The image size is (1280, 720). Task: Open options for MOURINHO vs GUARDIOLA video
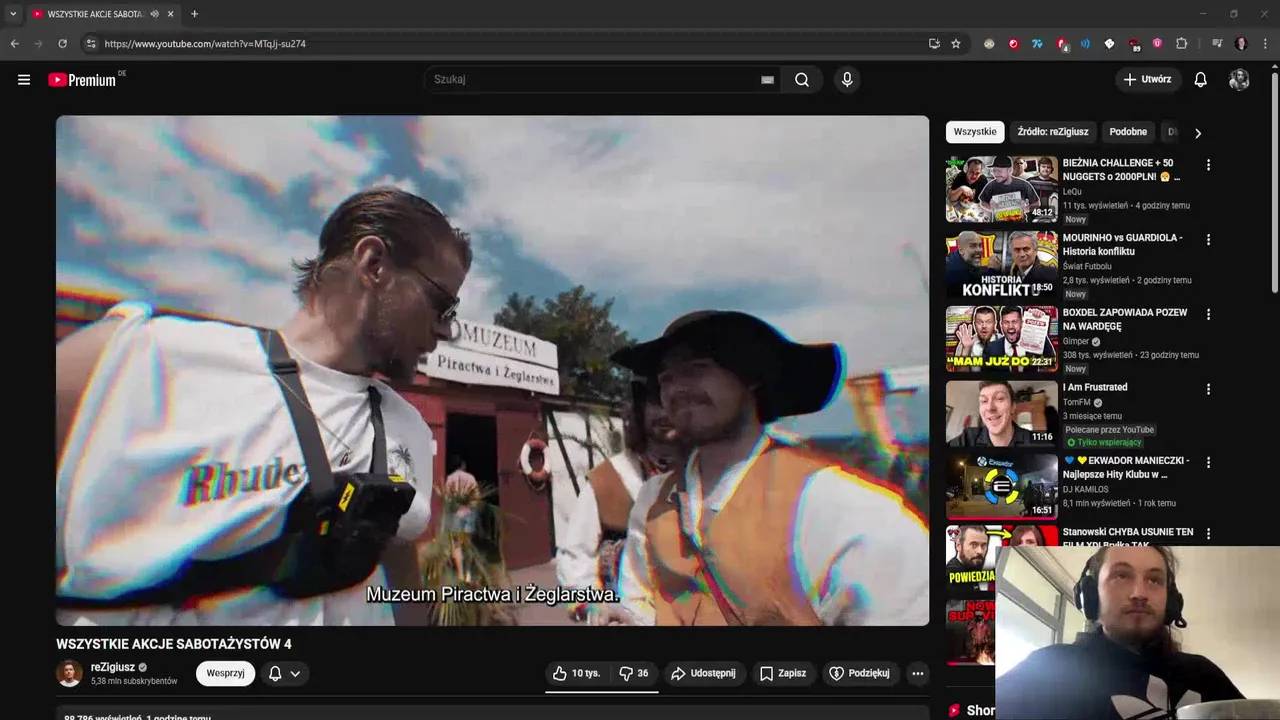click(x=1208, y=240)
